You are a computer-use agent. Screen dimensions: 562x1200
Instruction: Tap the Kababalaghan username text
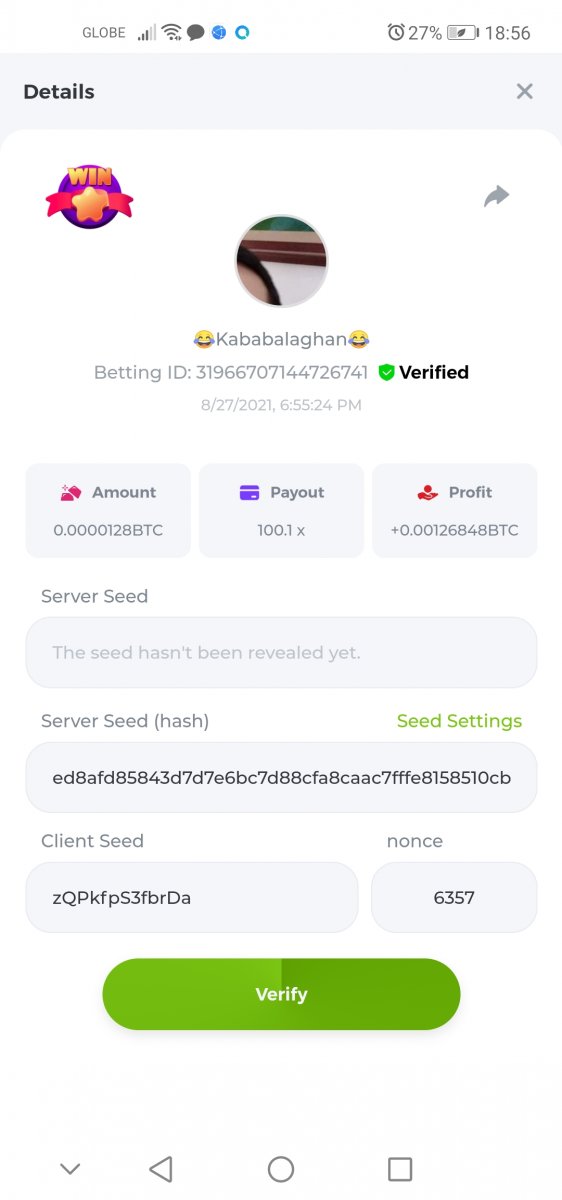[x=281, y=340]
